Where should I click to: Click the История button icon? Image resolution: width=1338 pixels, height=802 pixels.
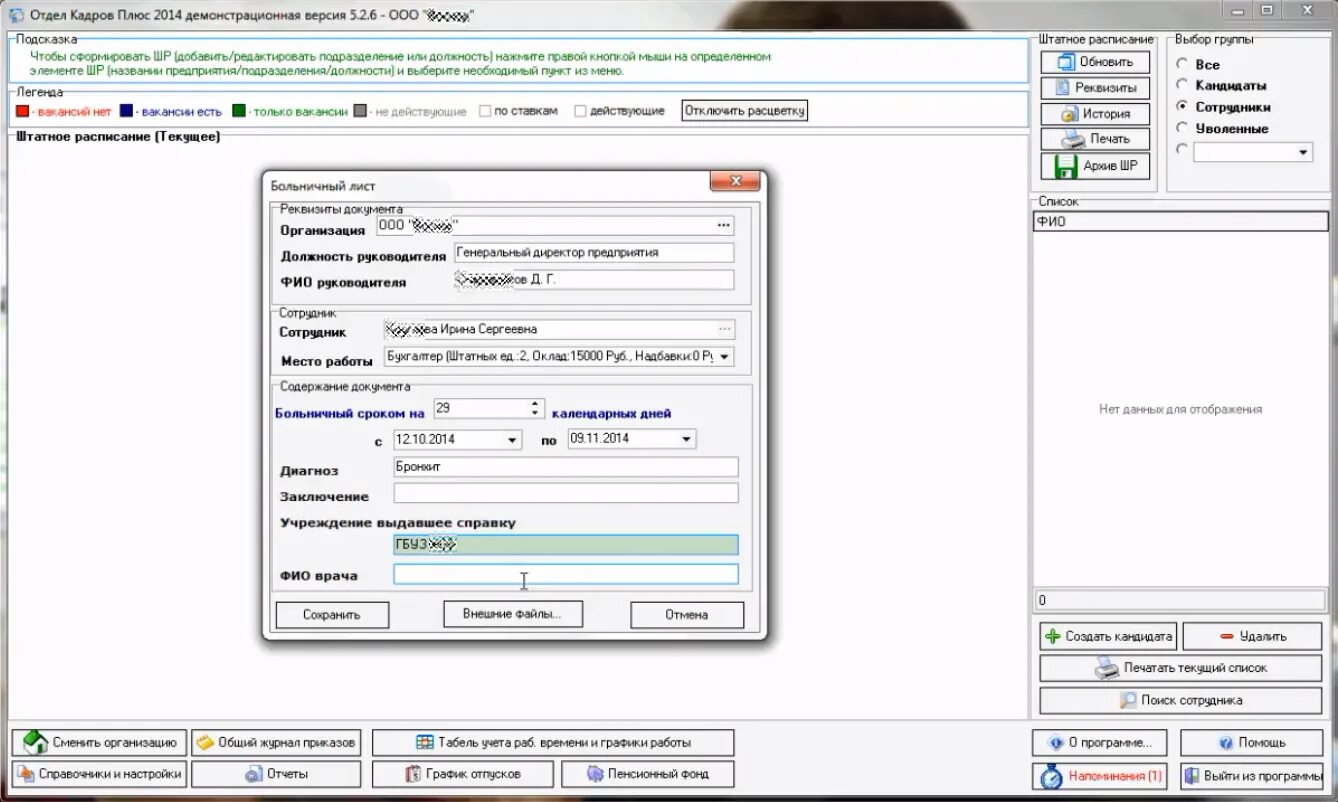tap(1069, 114)
